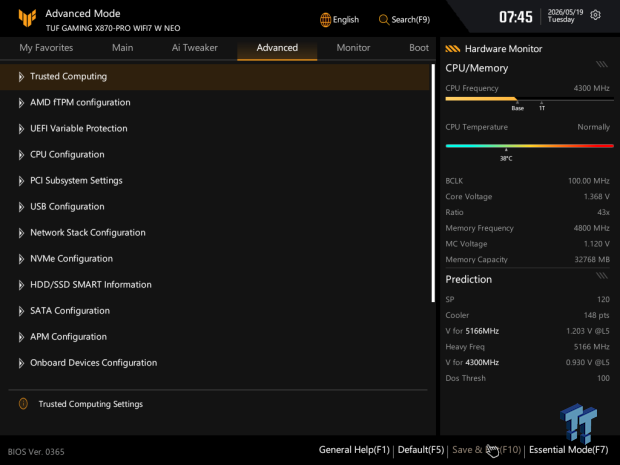620x465 pixels.
Task: Click the globe language icon
Action: (325, 20)
